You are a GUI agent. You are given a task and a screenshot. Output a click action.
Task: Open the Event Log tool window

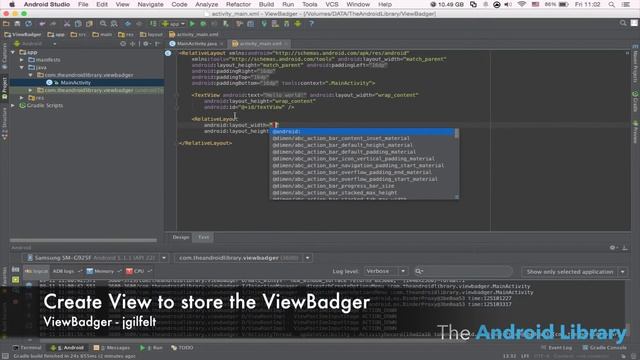tap(557, 348)
